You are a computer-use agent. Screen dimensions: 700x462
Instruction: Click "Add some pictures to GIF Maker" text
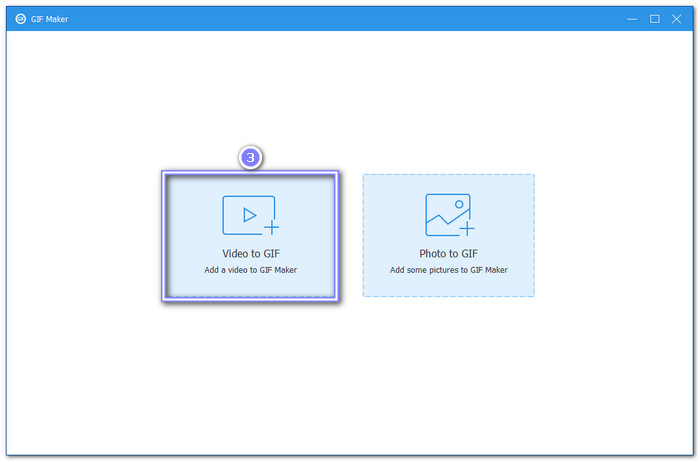coord(449,270)
